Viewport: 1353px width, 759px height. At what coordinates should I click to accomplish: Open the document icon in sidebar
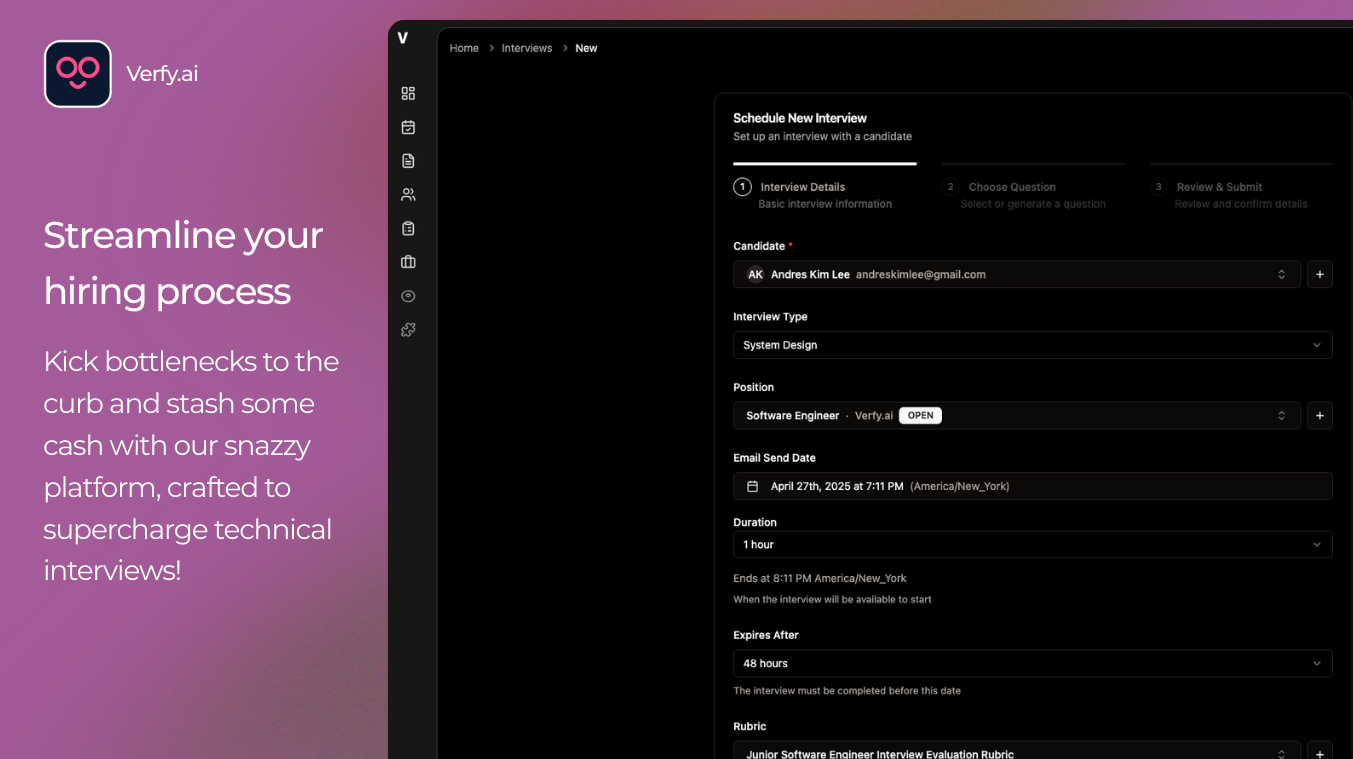click(x=408, y=161)
